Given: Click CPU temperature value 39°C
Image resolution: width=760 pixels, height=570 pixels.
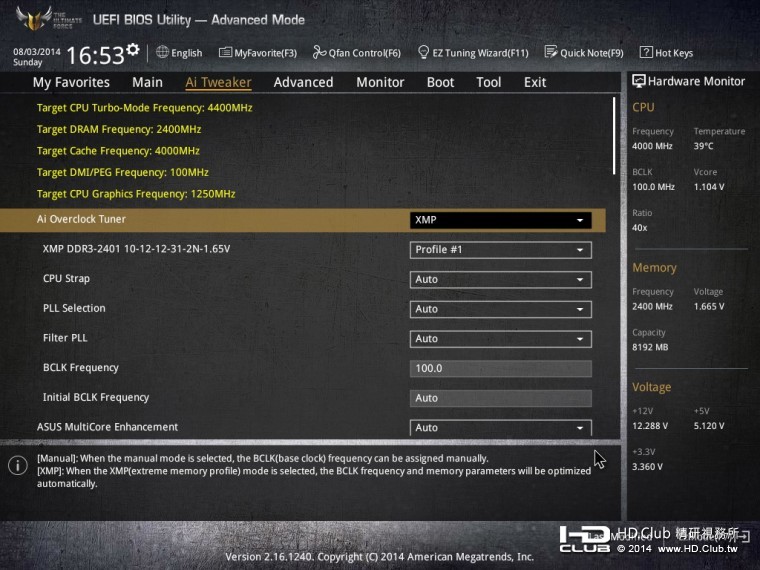Looking at the screenshot, I should 703,146.
